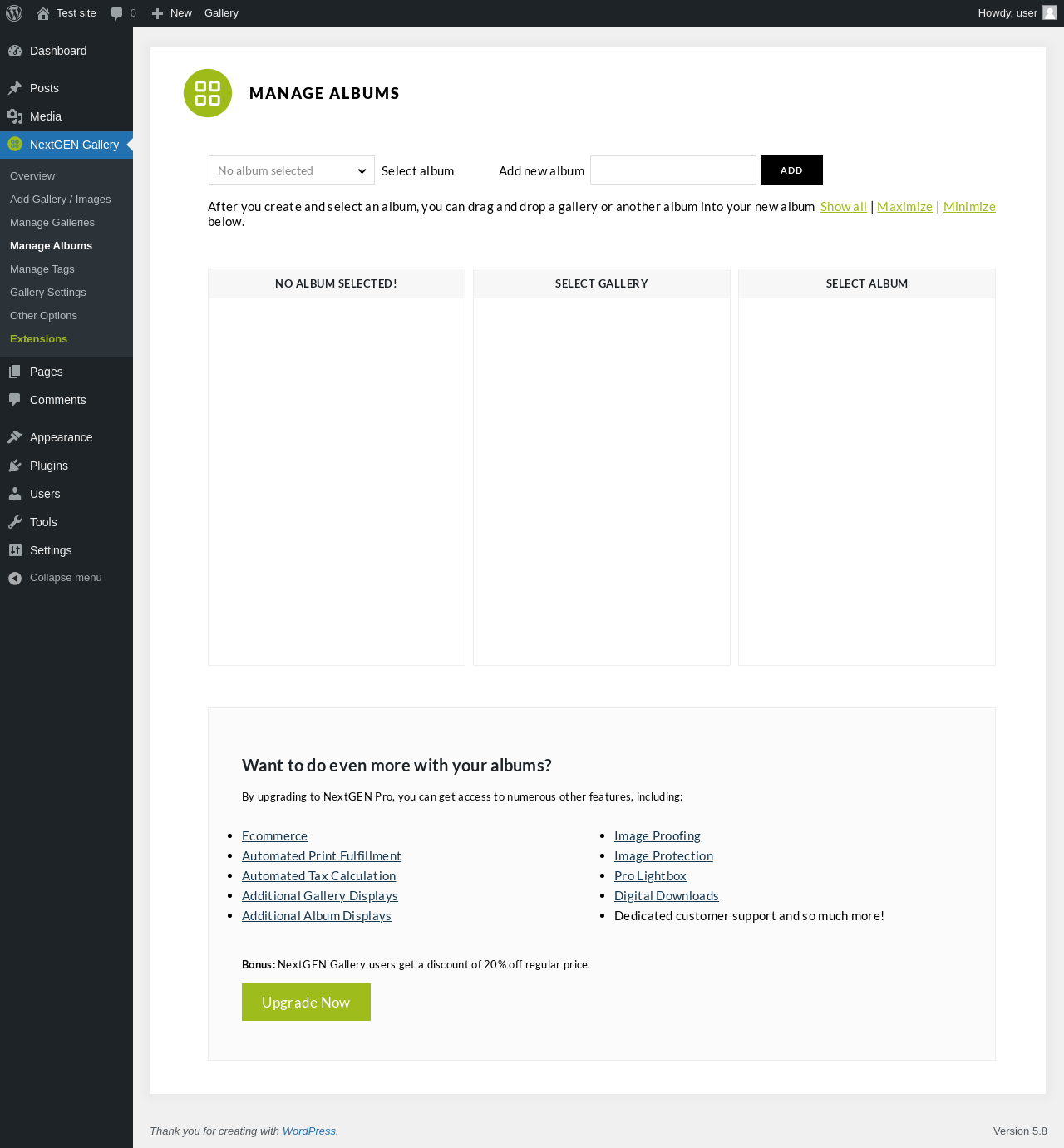Open Manage Galleries submenu
Image resolution: width=1064 pixels, height=1148 pixels.
(52, 223)
